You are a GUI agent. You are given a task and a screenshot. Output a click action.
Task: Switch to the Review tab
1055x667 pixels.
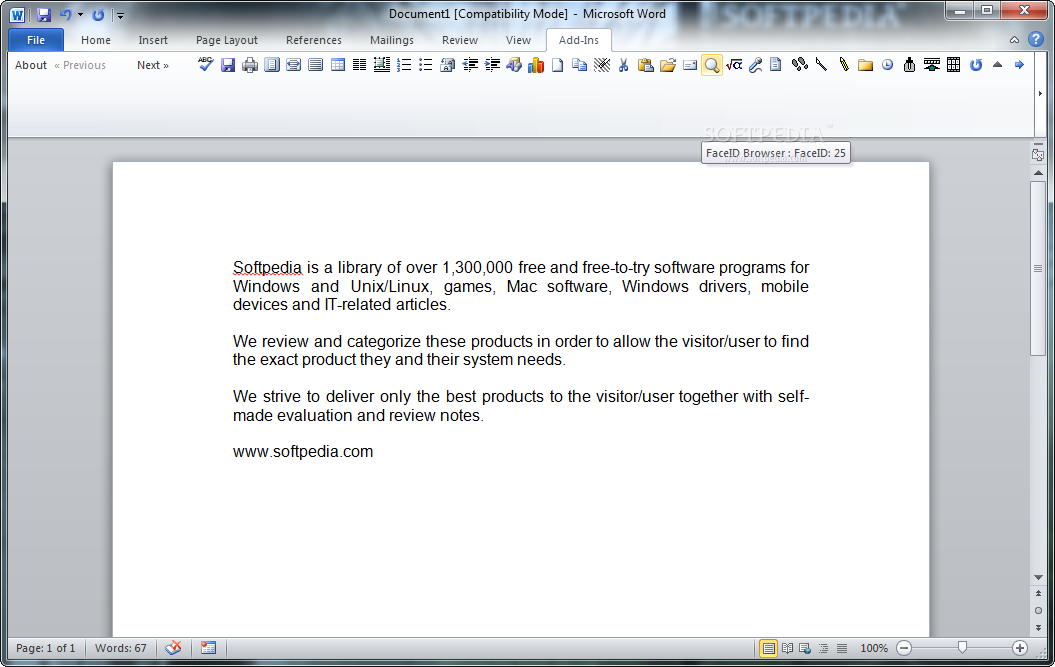[460, 40]
